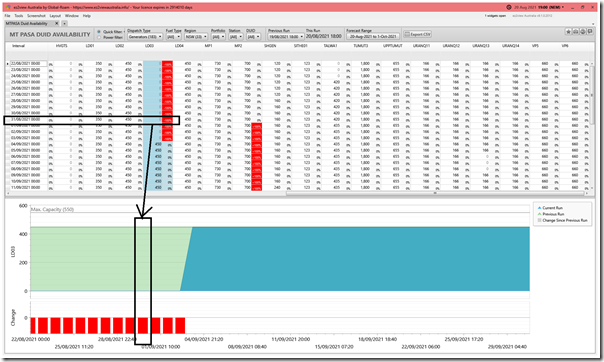
Task: Select the Power filter radio button
Action: (99, 37)
